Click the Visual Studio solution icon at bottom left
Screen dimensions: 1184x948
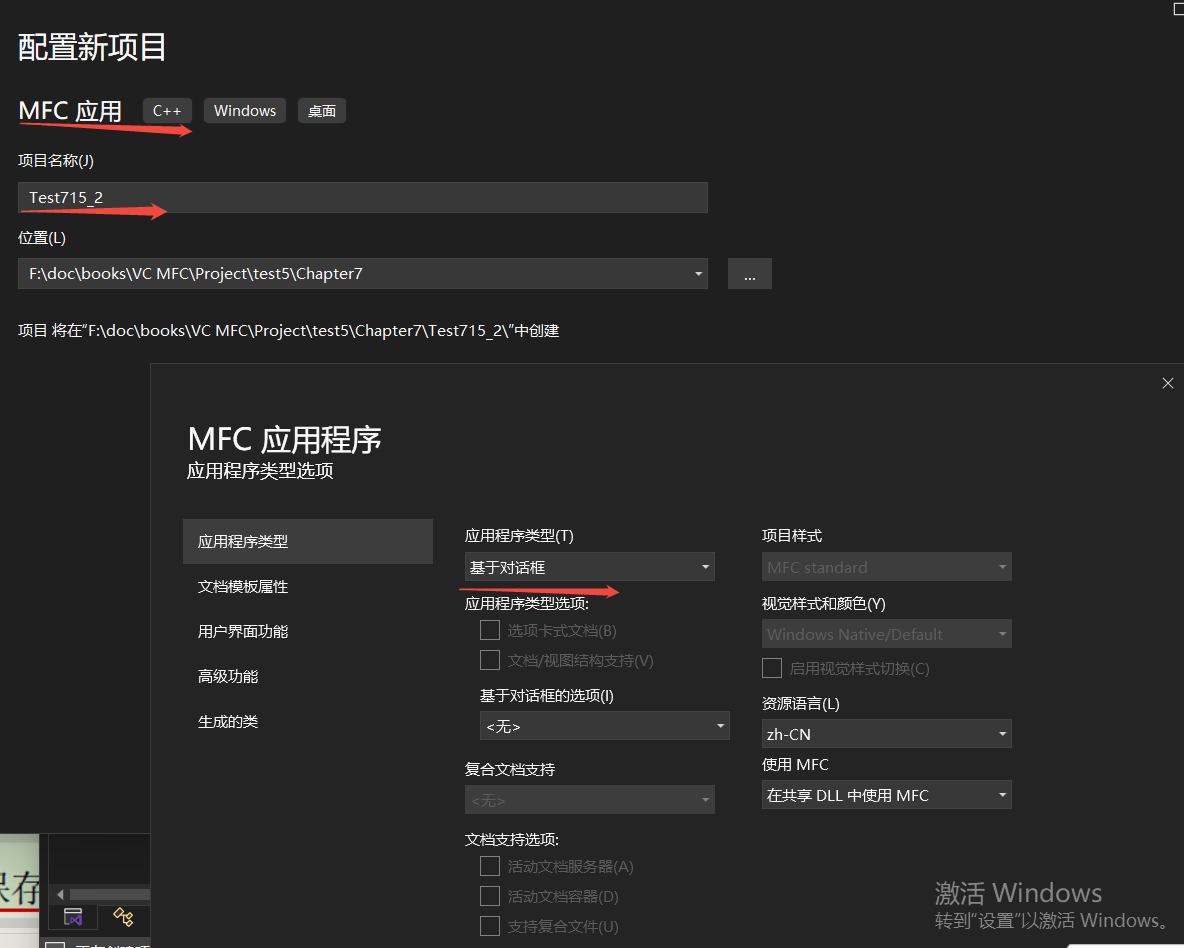point(73,917)
